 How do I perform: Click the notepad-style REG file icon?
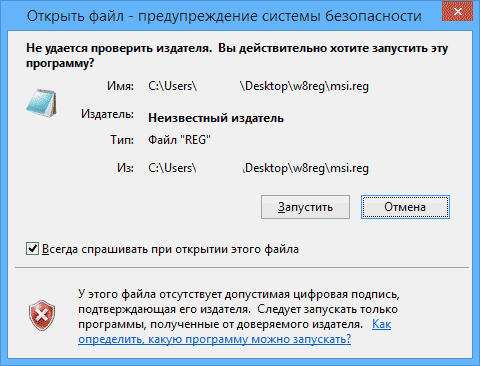click(41, 103)
